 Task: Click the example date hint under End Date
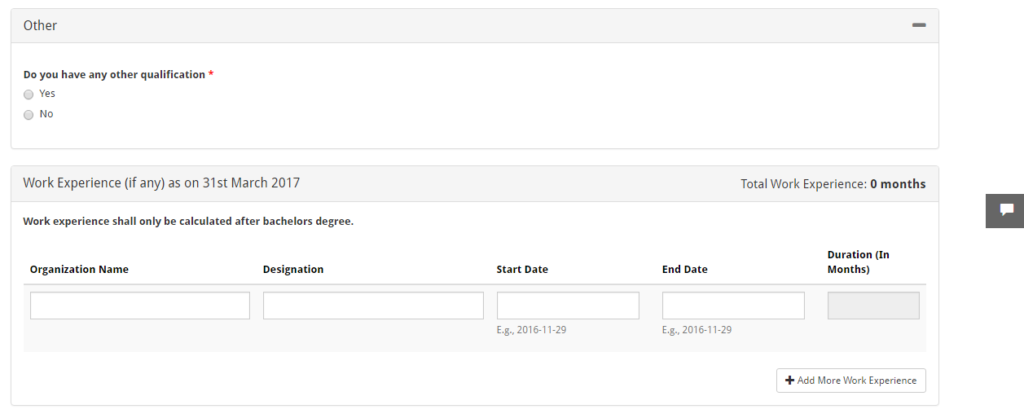pos(697,330)
